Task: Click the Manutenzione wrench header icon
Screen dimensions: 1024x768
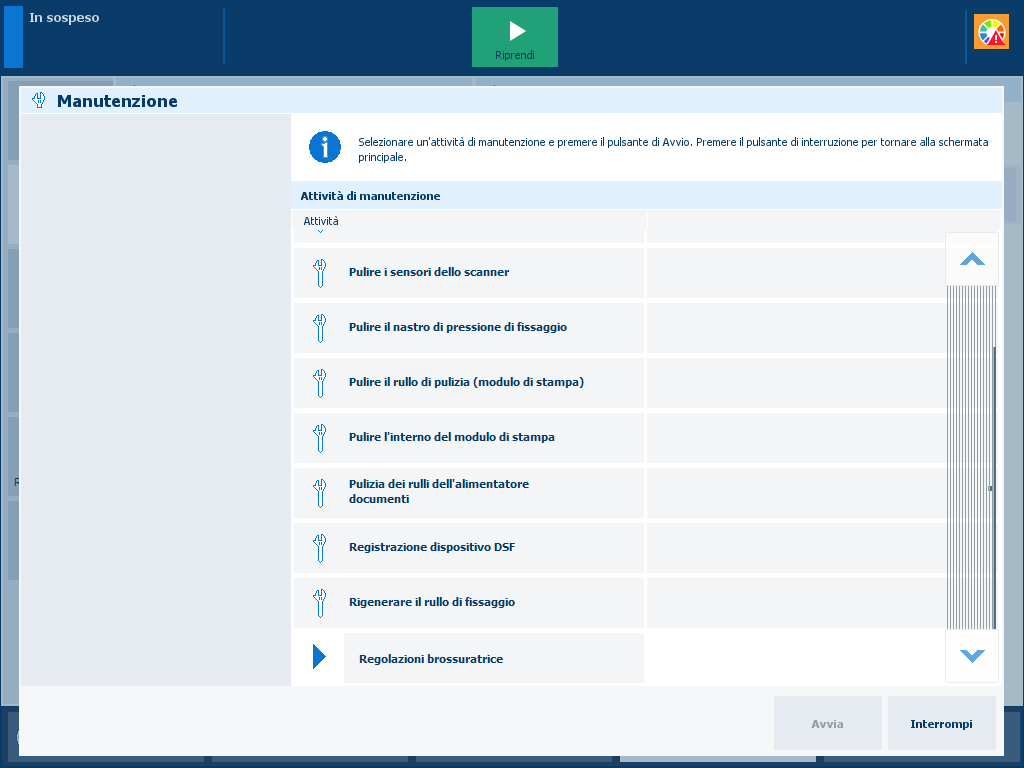Action: tap(39, 101)
